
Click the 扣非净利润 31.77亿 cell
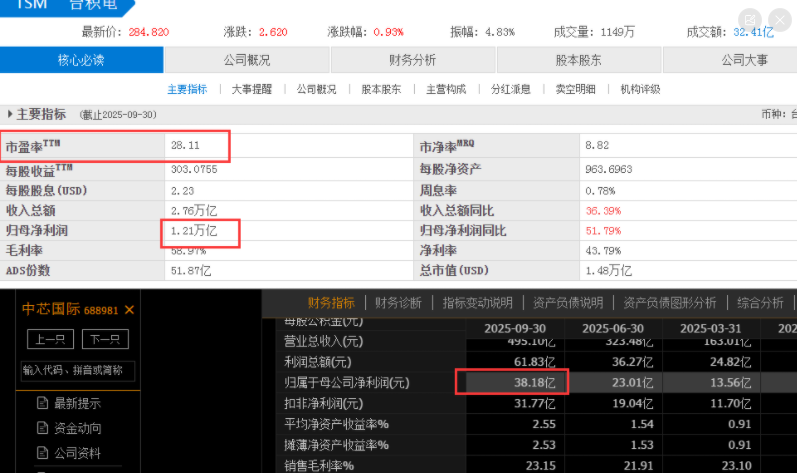(515, 403)
